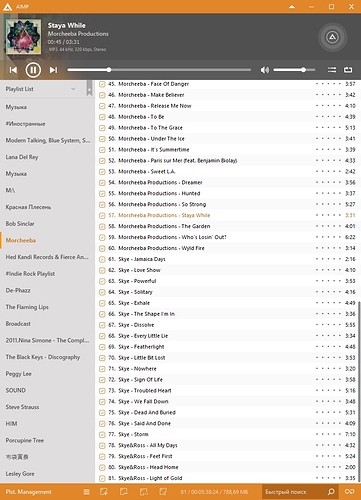Uncheck track 72 Sign Of Life
The image size is (361, 500).
click(x=102, y=380)
